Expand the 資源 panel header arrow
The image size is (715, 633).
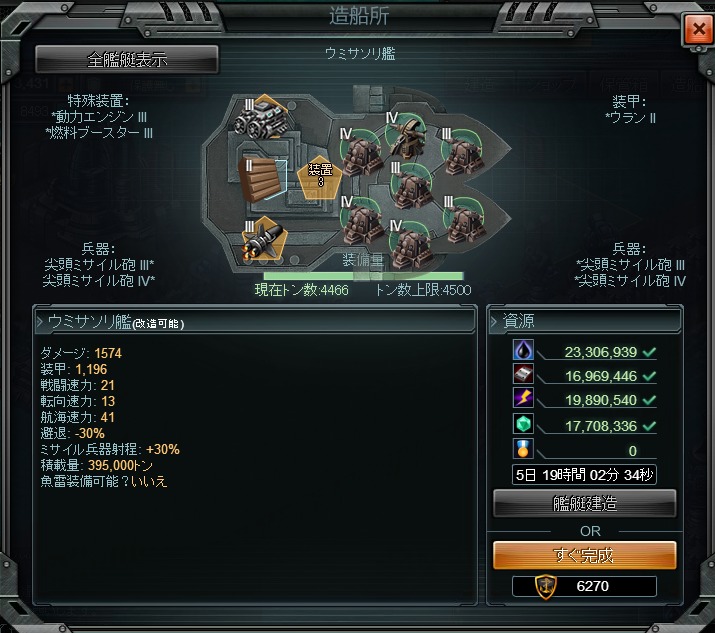(494, 322)
